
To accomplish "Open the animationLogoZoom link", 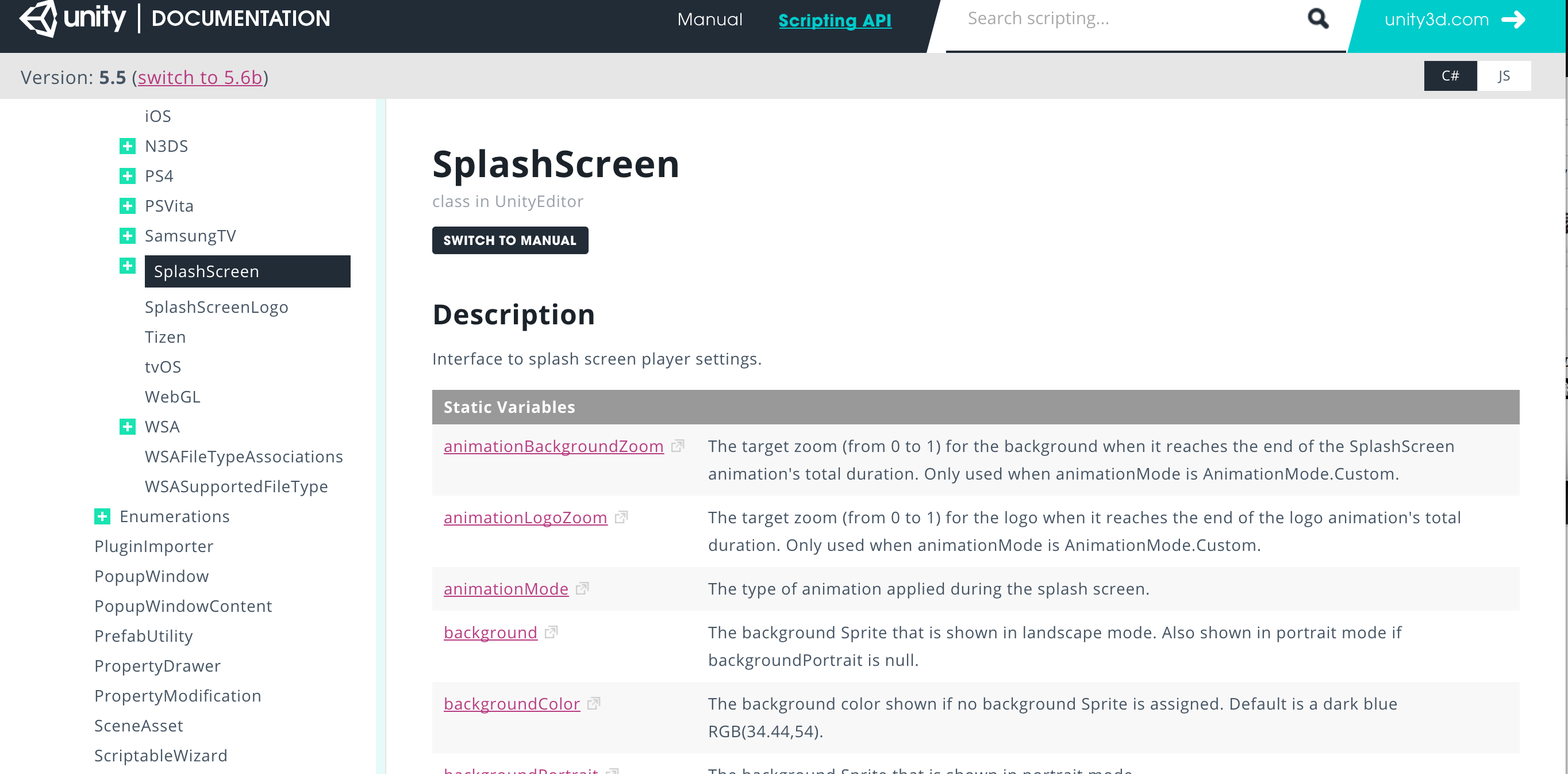I will [525, 518].
